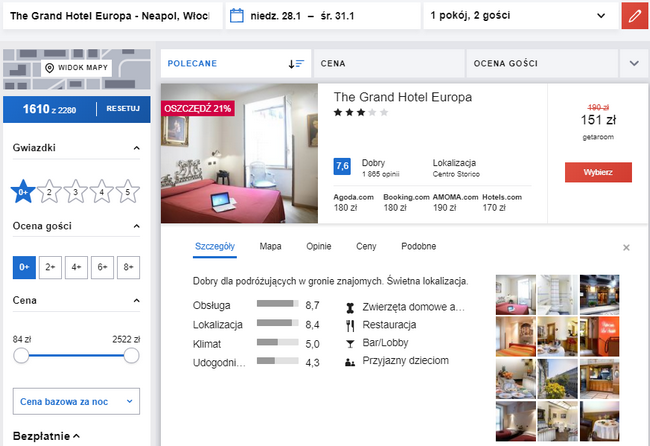Click the maximum price slider handle
Viewport: 650px width, 446px height.
coord(131,356)
